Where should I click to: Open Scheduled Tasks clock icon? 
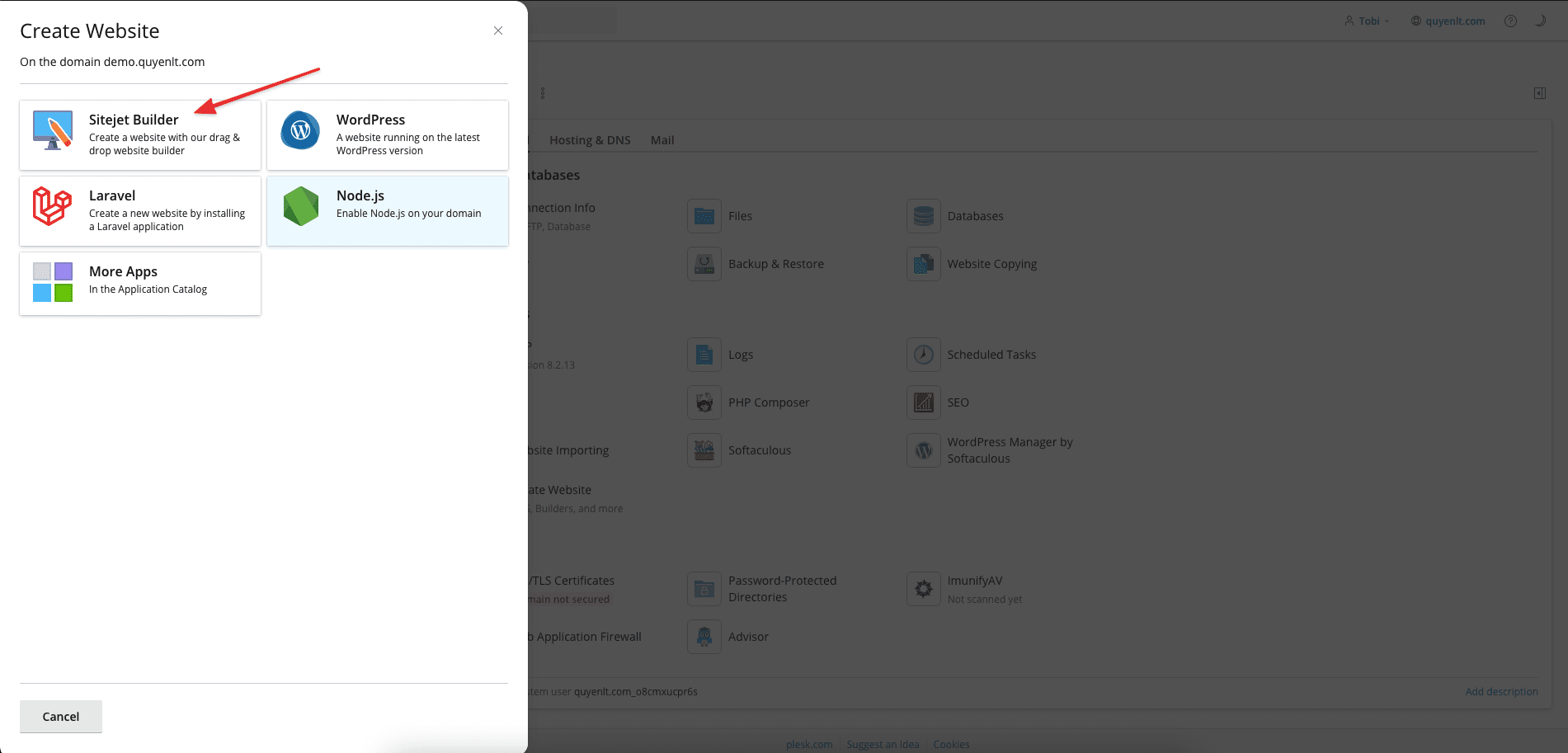point(924,355)
